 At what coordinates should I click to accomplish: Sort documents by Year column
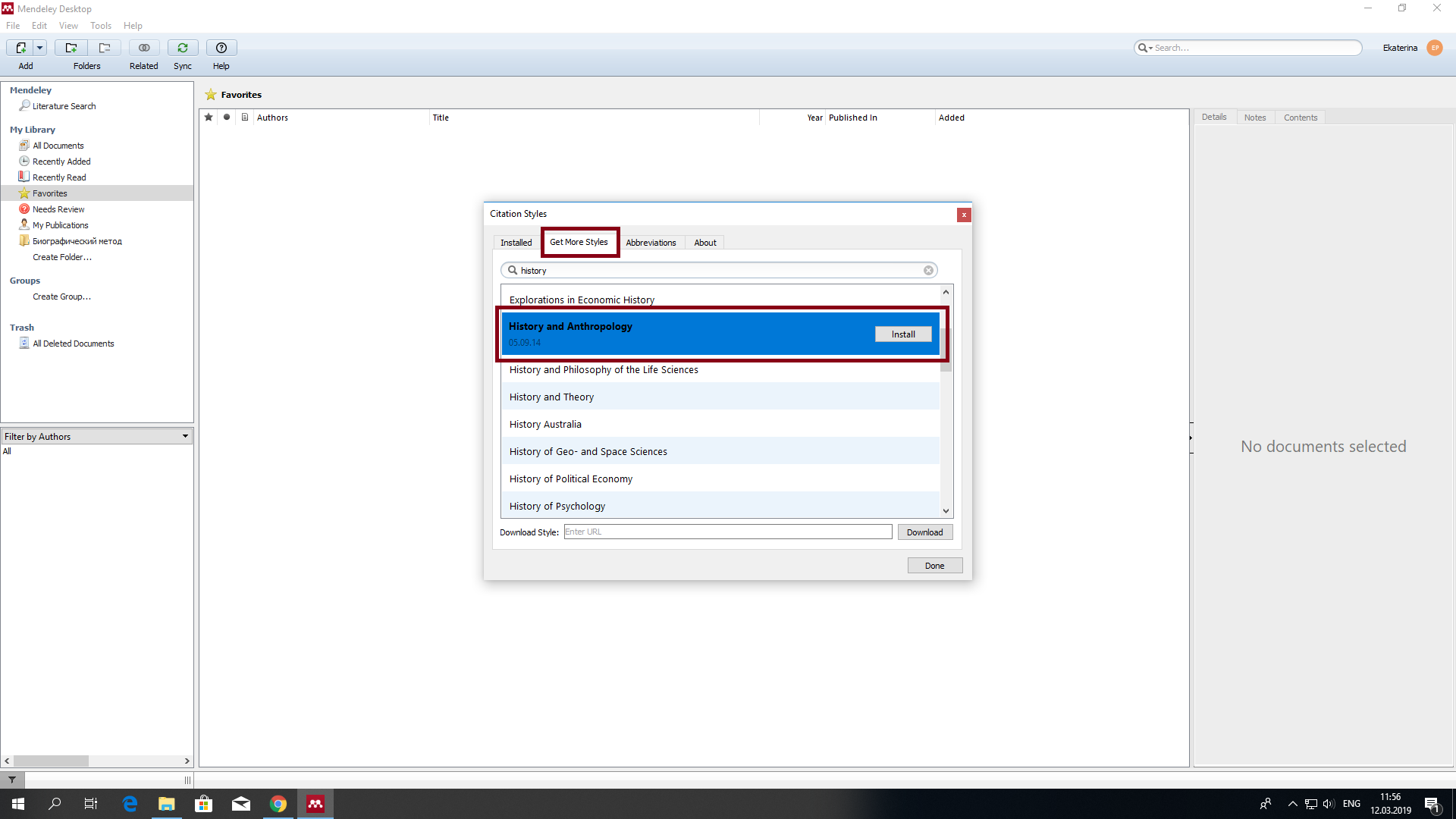[x=814, y=118]
